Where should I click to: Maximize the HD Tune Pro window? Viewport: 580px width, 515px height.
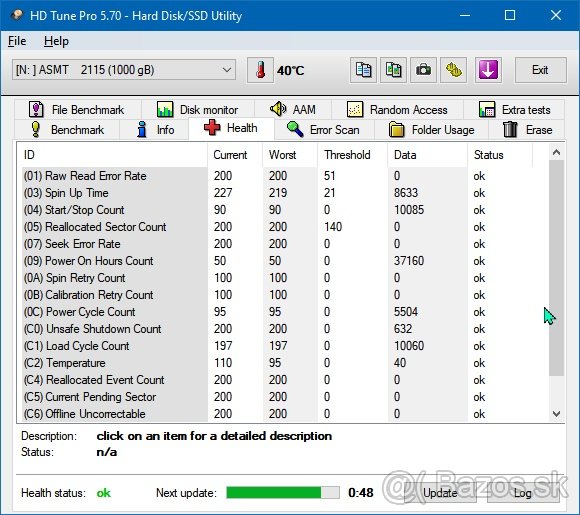pyautogui.click(x=510, y=15)
